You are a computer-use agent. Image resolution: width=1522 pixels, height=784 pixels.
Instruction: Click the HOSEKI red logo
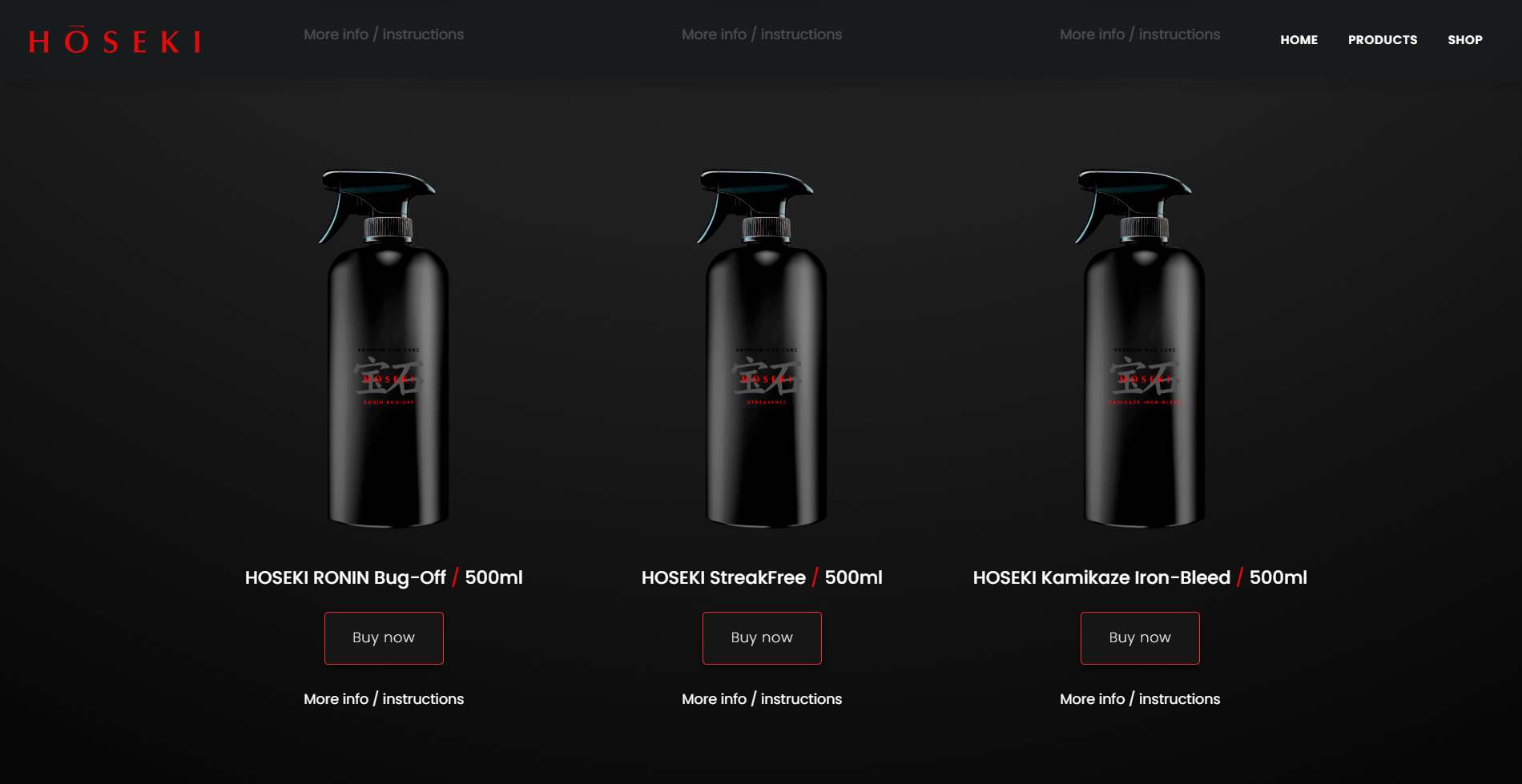click(x=115, y=40)
